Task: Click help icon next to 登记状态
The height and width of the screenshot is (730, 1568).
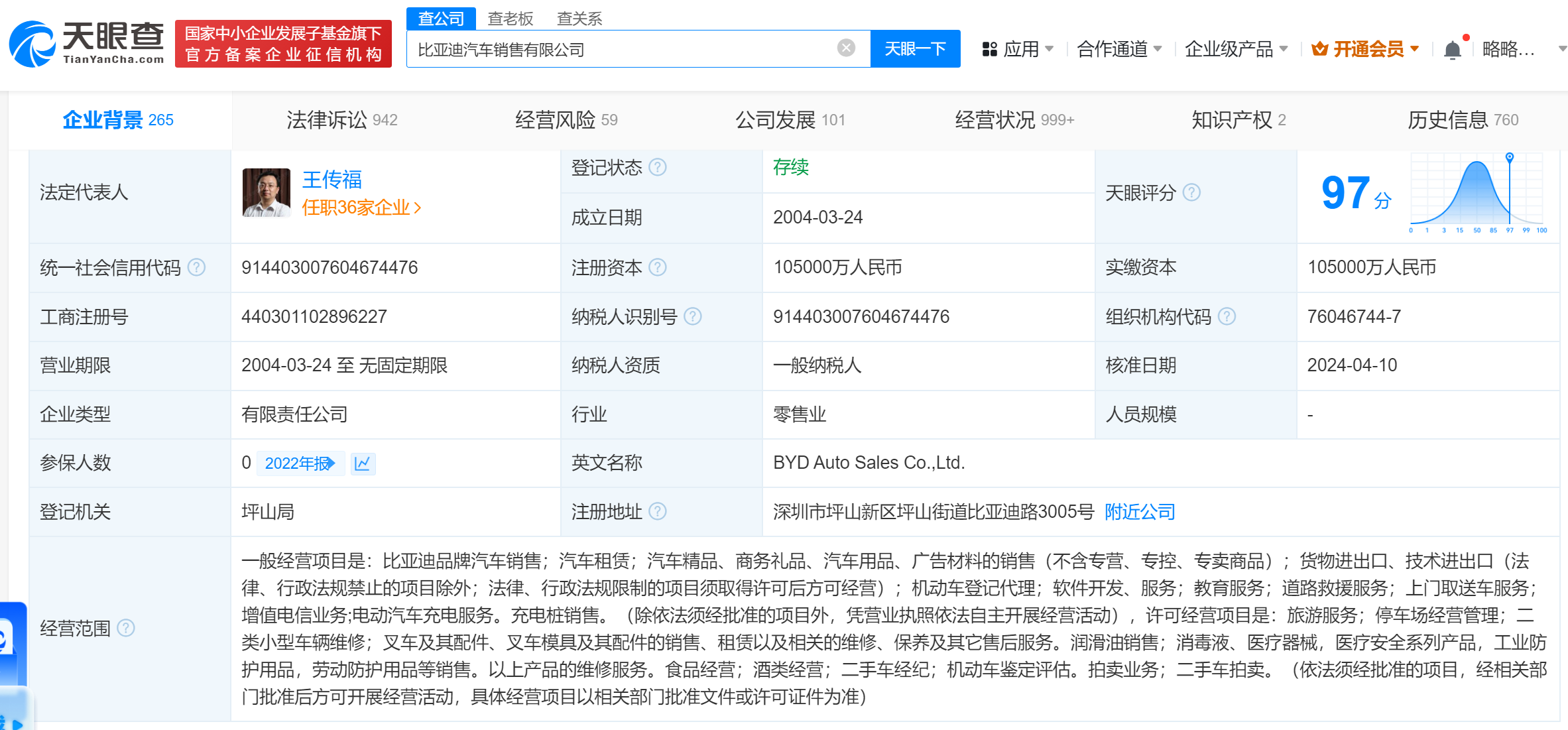Action: (657, 167)
